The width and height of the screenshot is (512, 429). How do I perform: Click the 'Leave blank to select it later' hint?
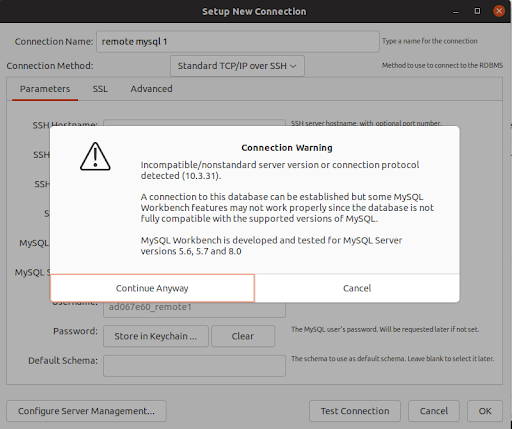(451, 359)
